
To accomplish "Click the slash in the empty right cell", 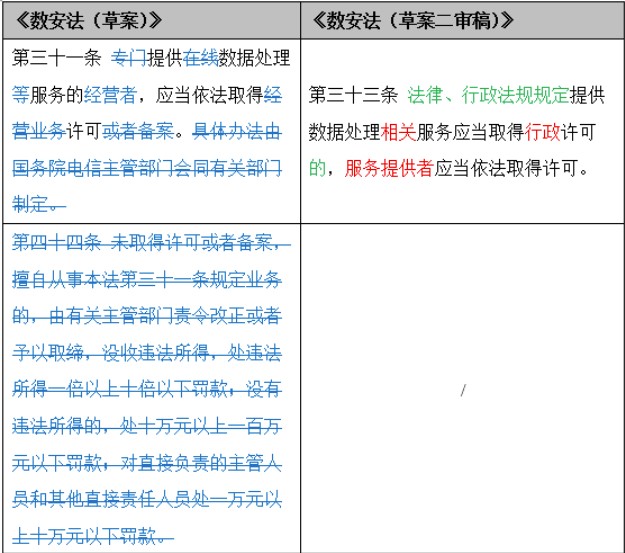I will point(462,390).
